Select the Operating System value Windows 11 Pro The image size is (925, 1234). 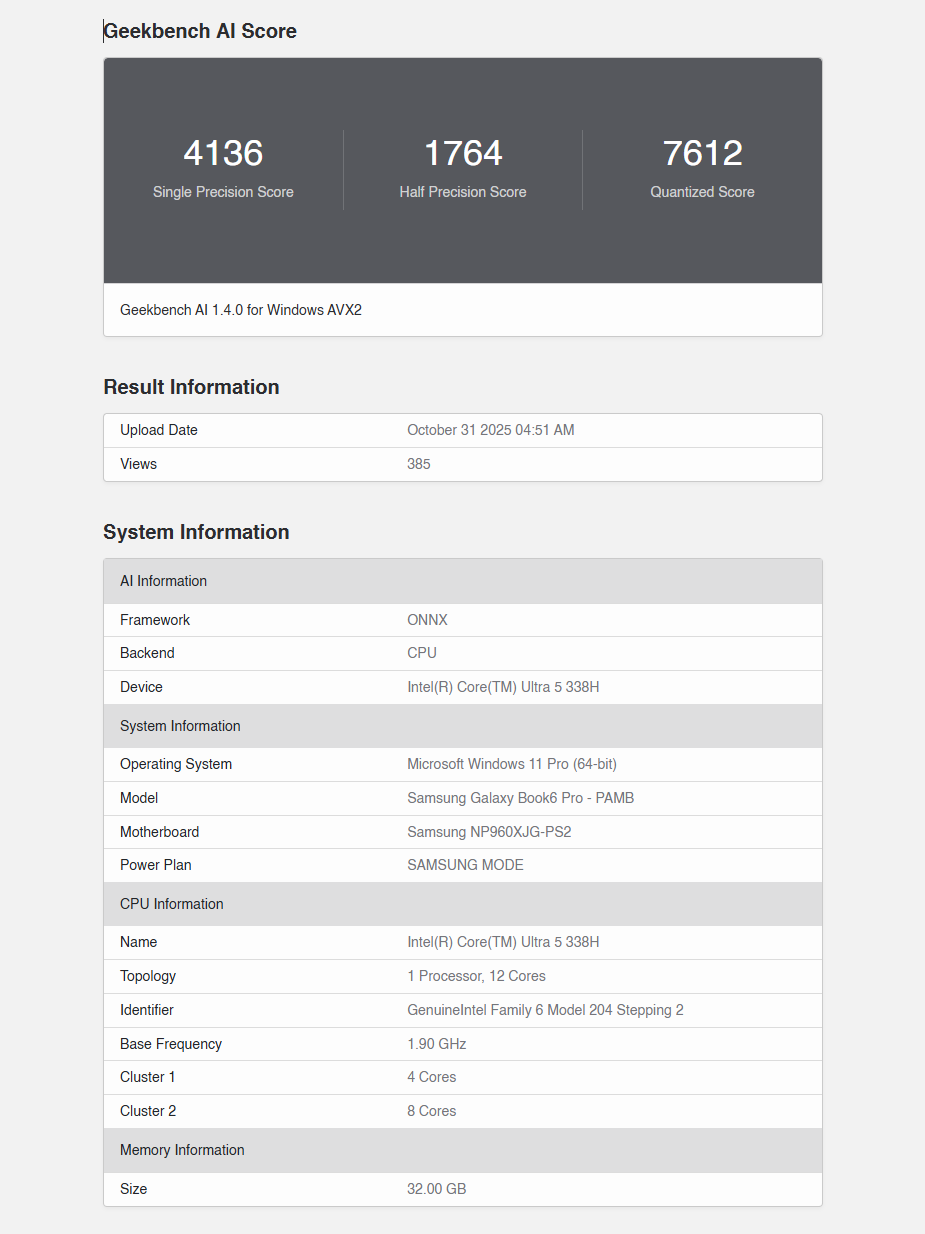pos(511,764)
